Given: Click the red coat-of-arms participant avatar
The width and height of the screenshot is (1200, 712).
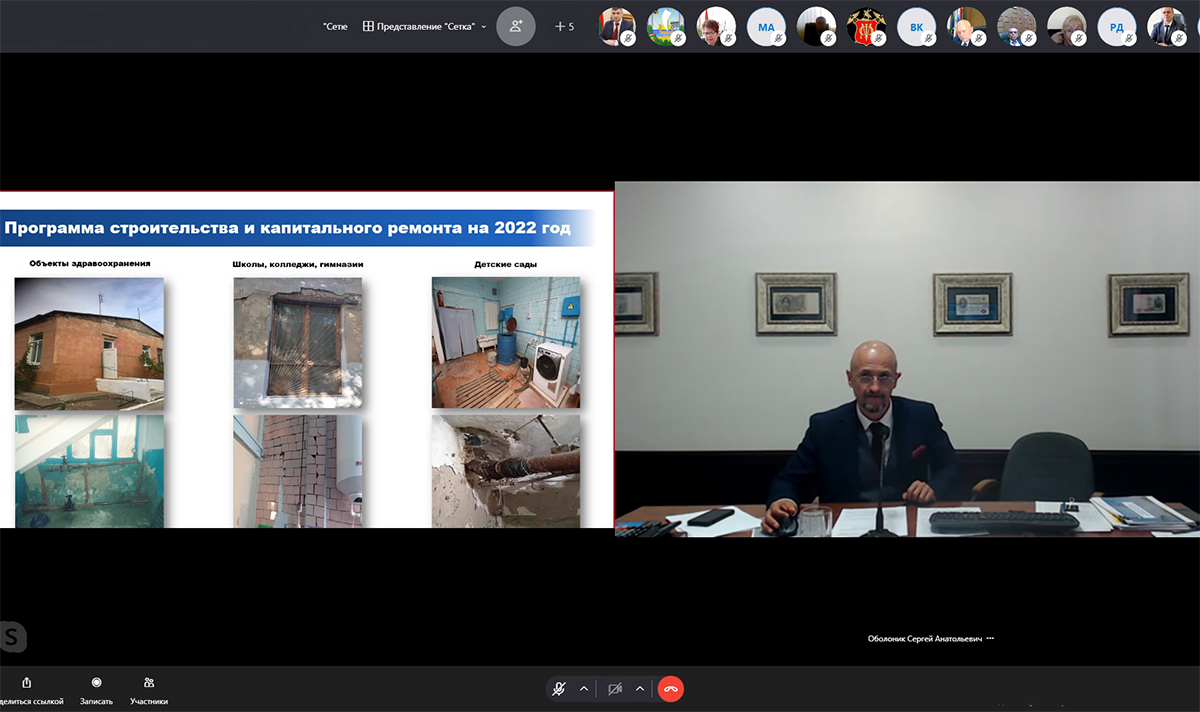Looking at the screenshot, I should 866,27.
